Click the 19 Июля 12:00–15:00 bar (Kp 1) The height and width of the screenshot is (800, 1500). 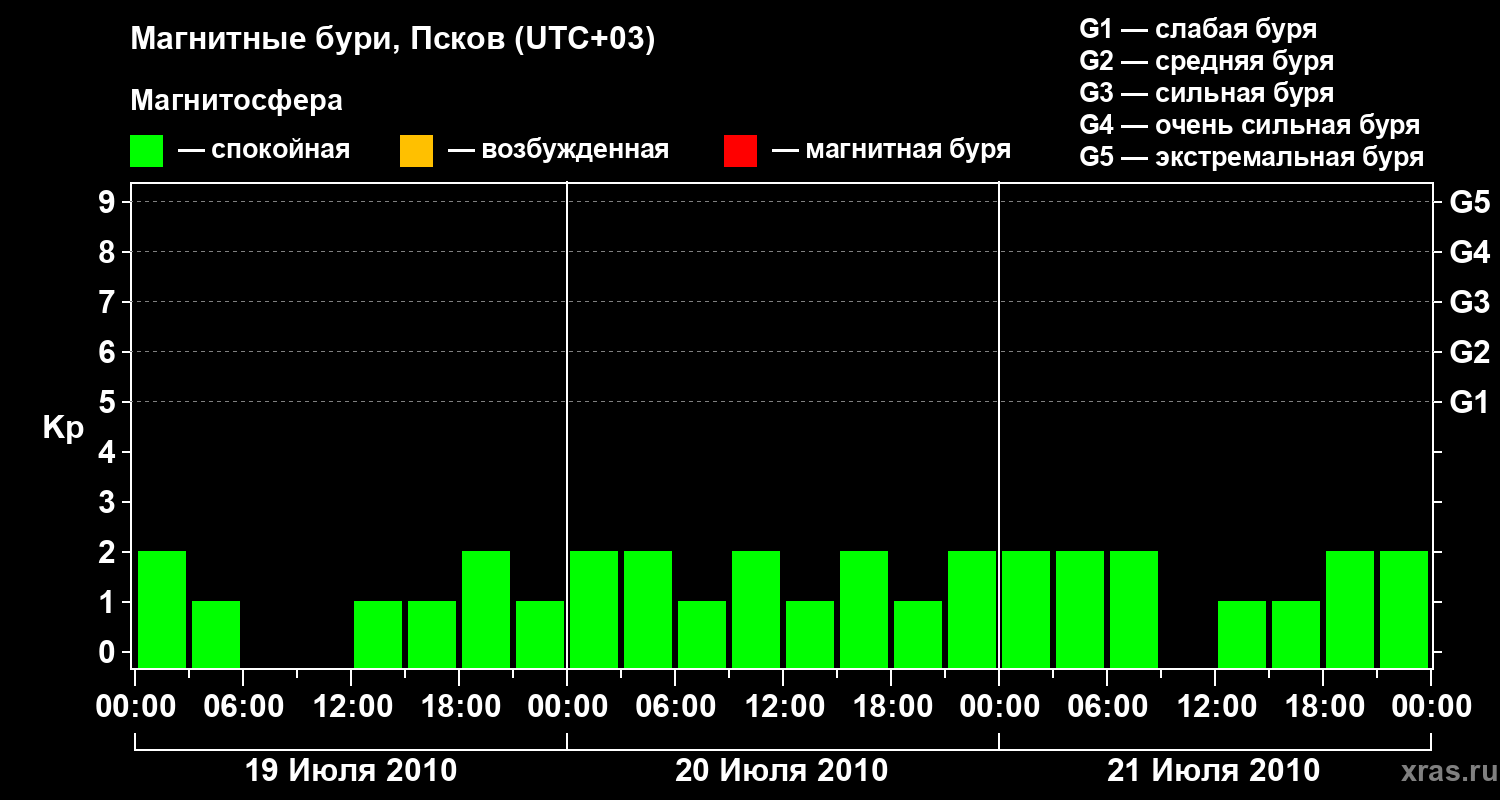pos(378,634)
